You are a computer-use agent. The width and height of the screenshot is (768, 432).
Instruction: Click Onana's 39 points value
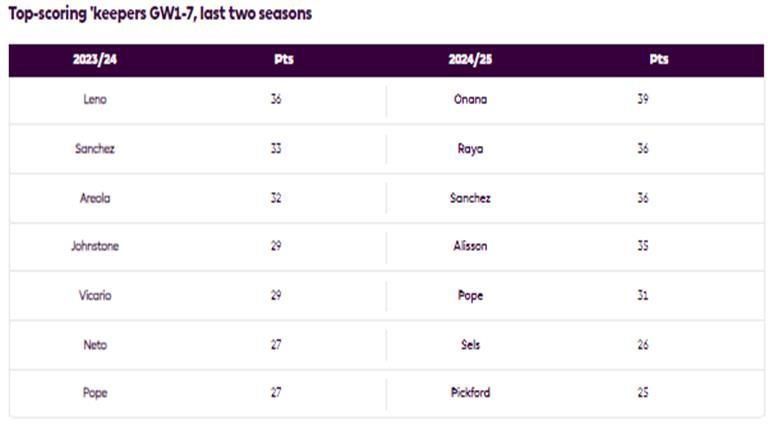643,100
